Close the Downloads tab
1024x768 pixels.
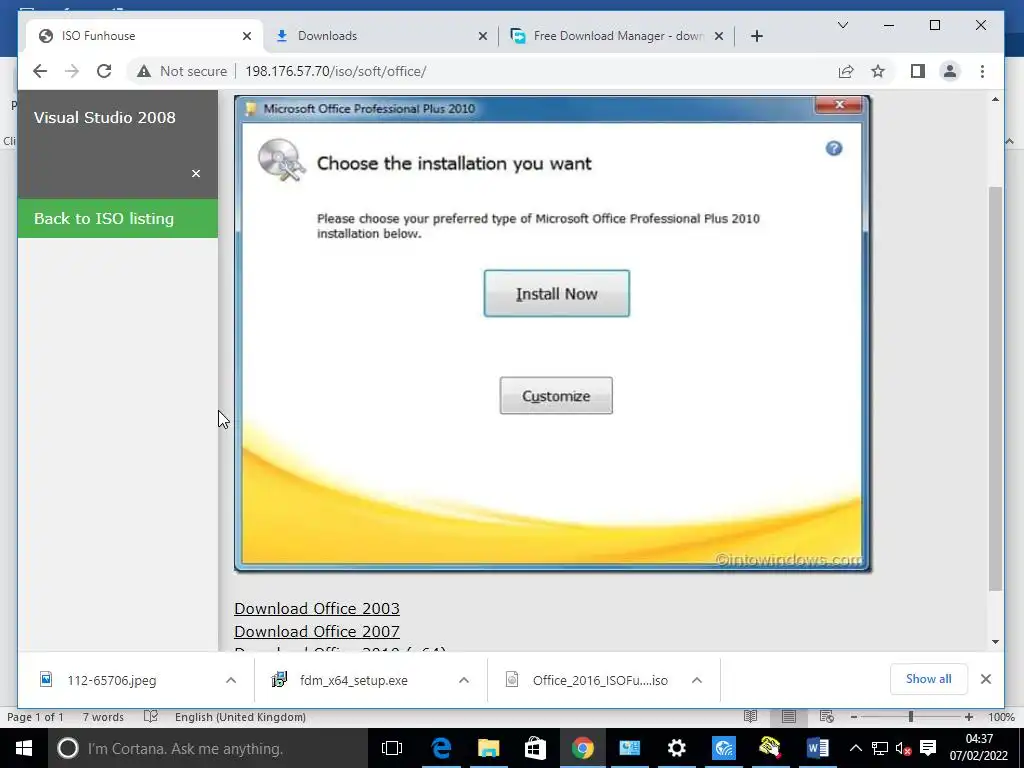pos(483,36)
